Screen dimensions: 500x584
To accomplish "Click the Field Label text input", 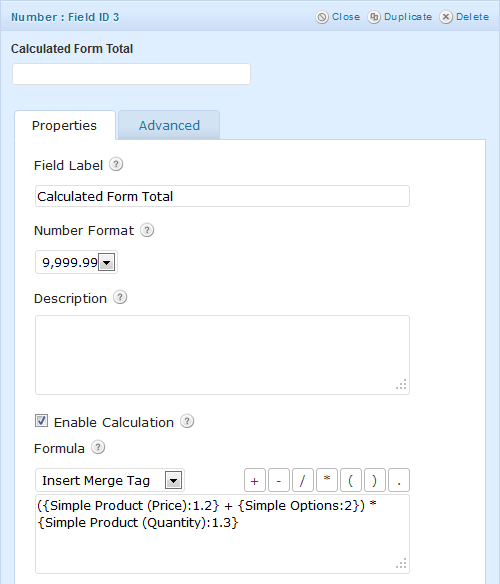I will coord(222,196).
